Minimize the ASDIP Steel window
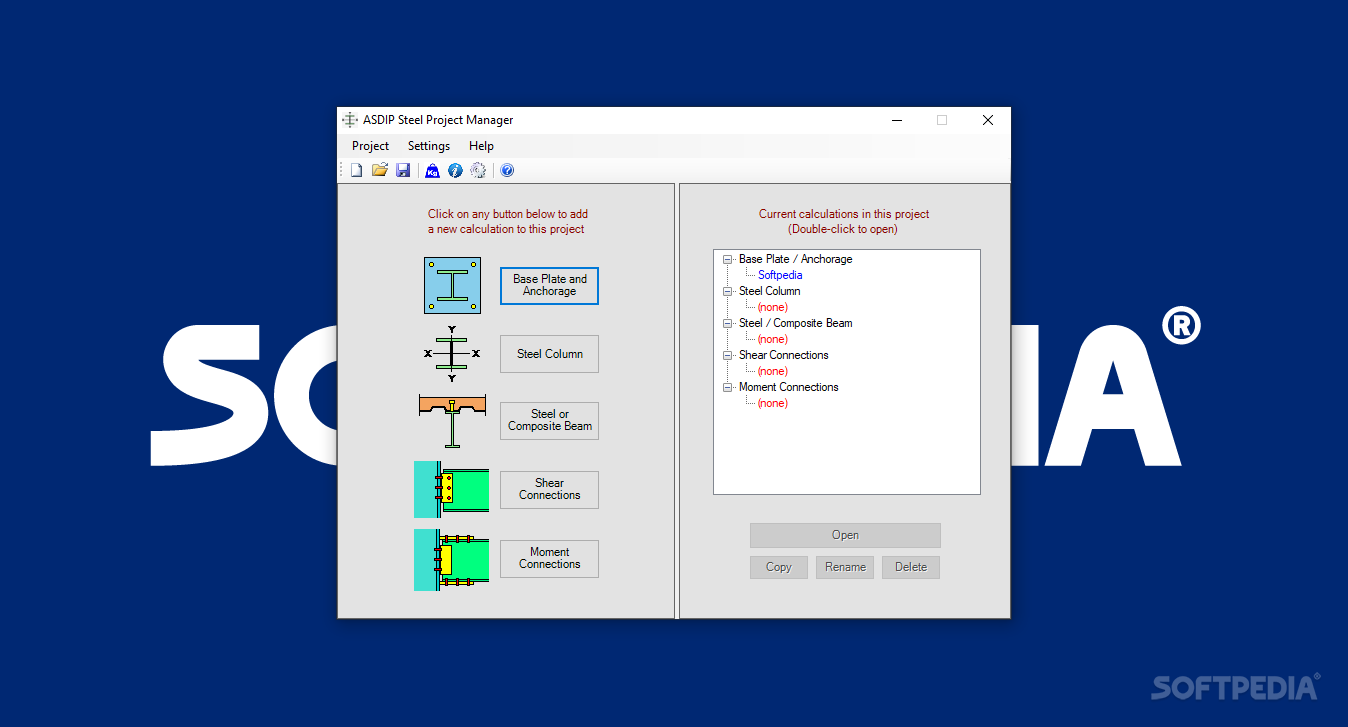The height and width of the screenshot is (727, 1348). 896,120
